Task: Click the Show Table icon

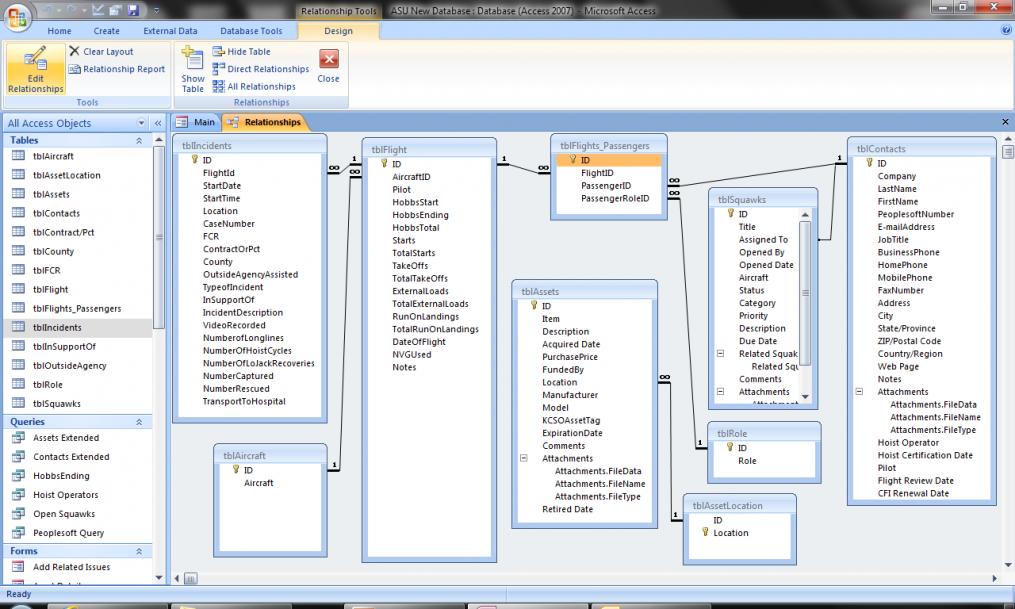Action: 193,69
